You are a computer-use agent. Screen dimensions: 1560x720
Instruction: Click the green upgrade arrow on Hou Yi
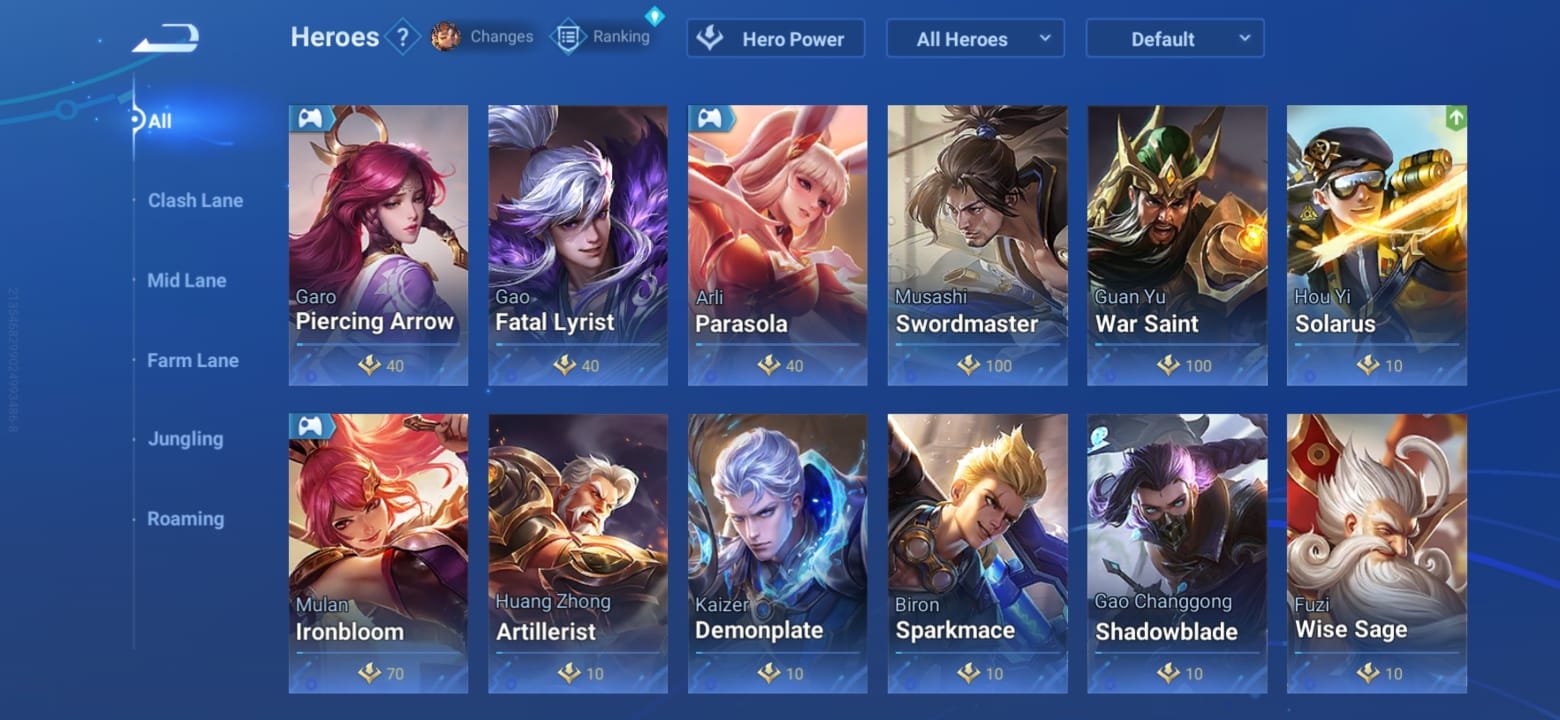(1456, 118)
